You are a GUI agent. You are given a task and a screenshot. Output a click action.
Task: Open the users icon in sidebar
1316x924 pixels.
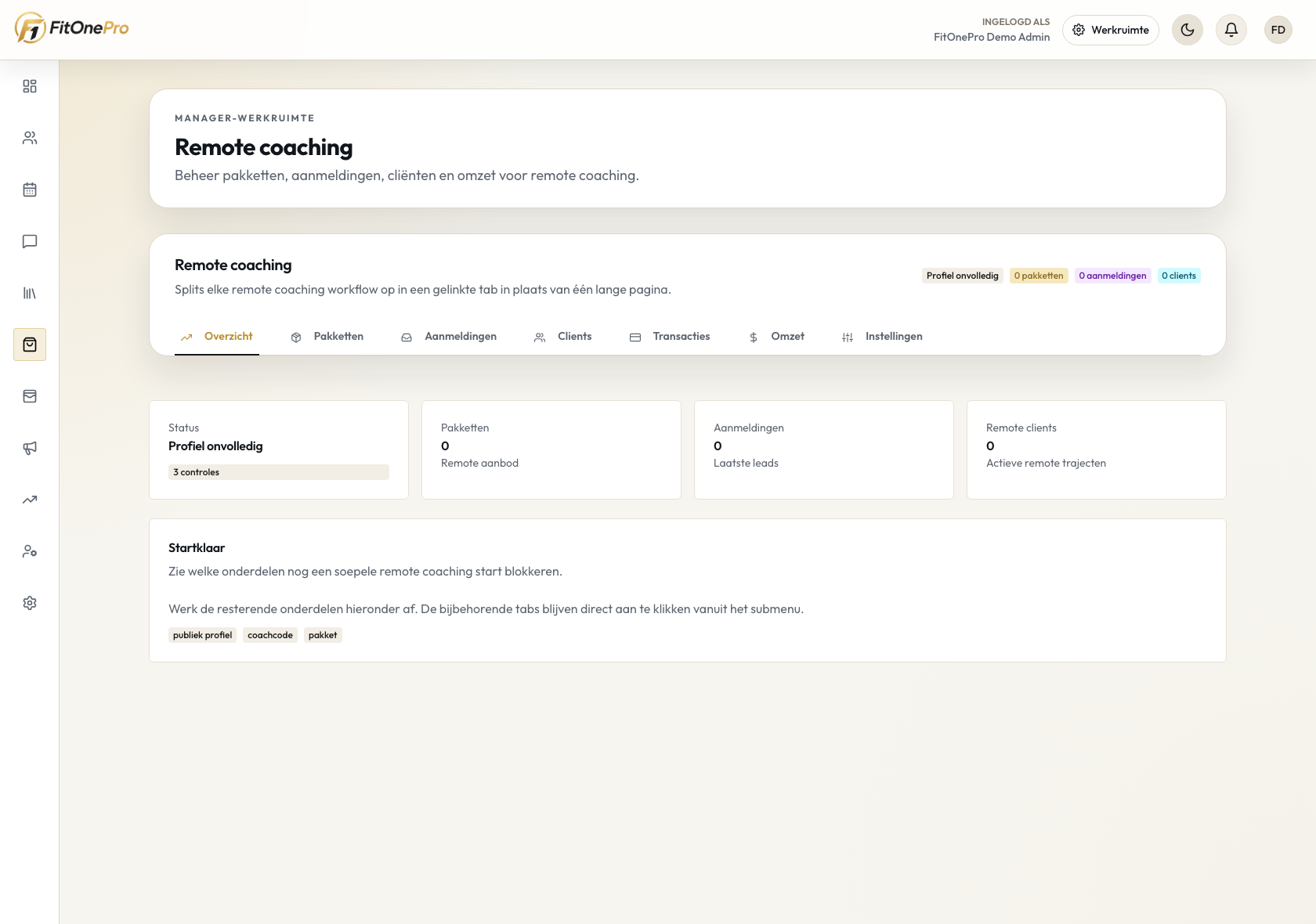point(30,138)
